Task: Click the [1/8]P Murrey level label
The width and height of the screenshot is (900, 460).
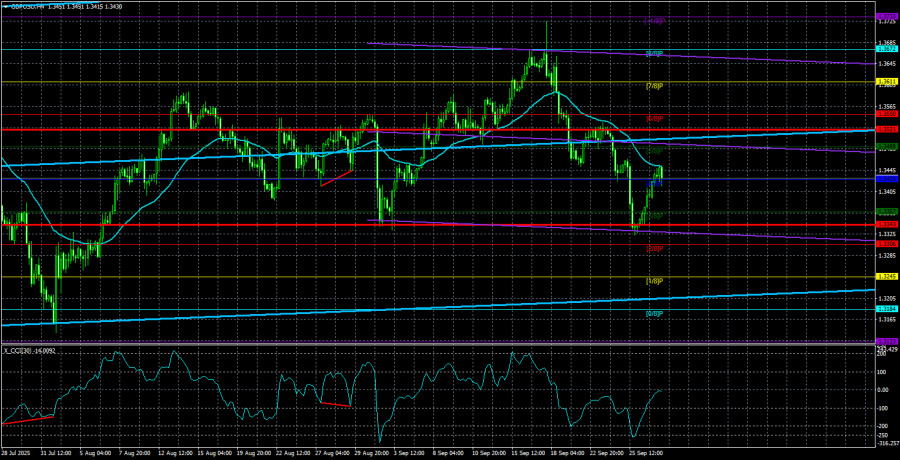Action: click(654, 281)
